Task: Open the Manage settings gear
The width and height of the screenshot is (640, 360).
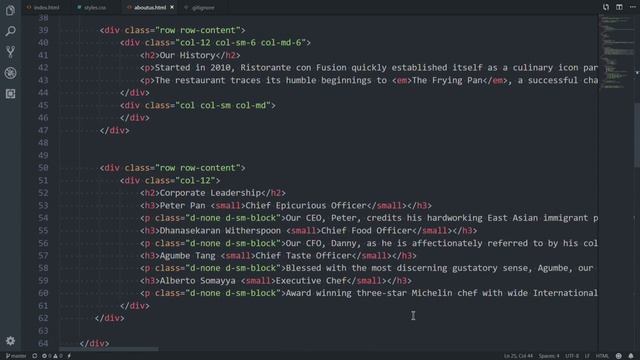Action: [11, 341]
